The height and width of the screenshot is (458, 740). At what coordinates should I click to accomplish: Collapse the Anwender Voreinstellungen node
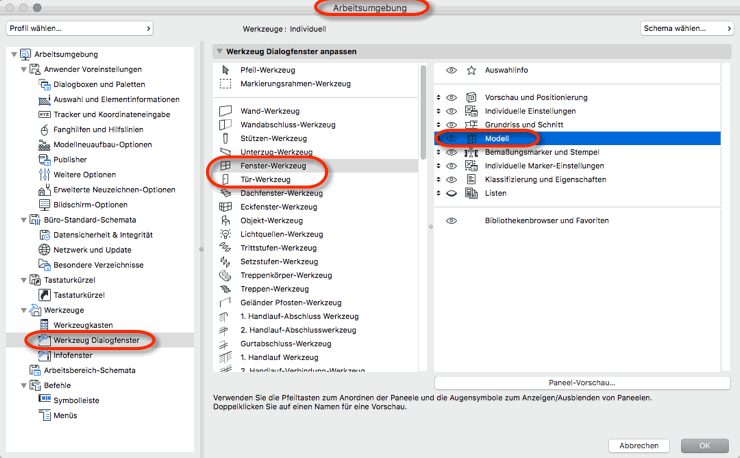point(24,69)
